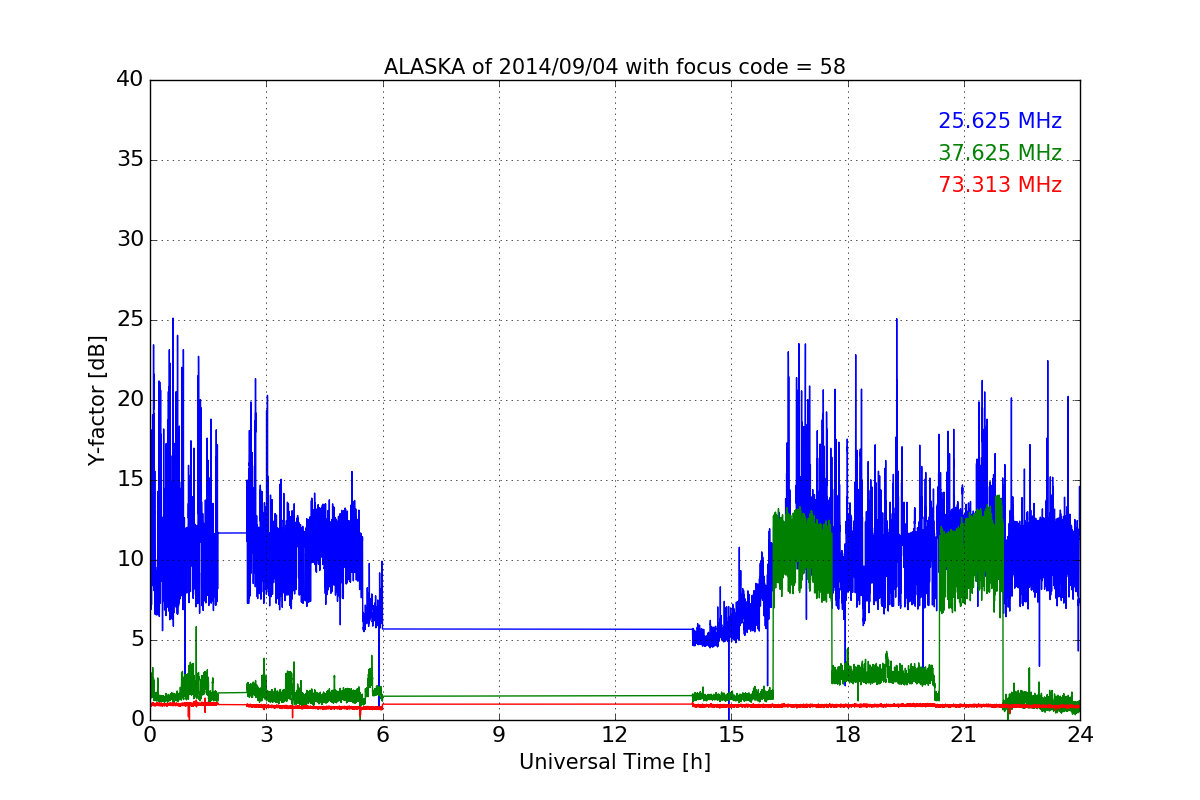This screenshot has height=800, width=1200.
Task: Click the x-axis tick label 3
Action: tap(266, 735)
